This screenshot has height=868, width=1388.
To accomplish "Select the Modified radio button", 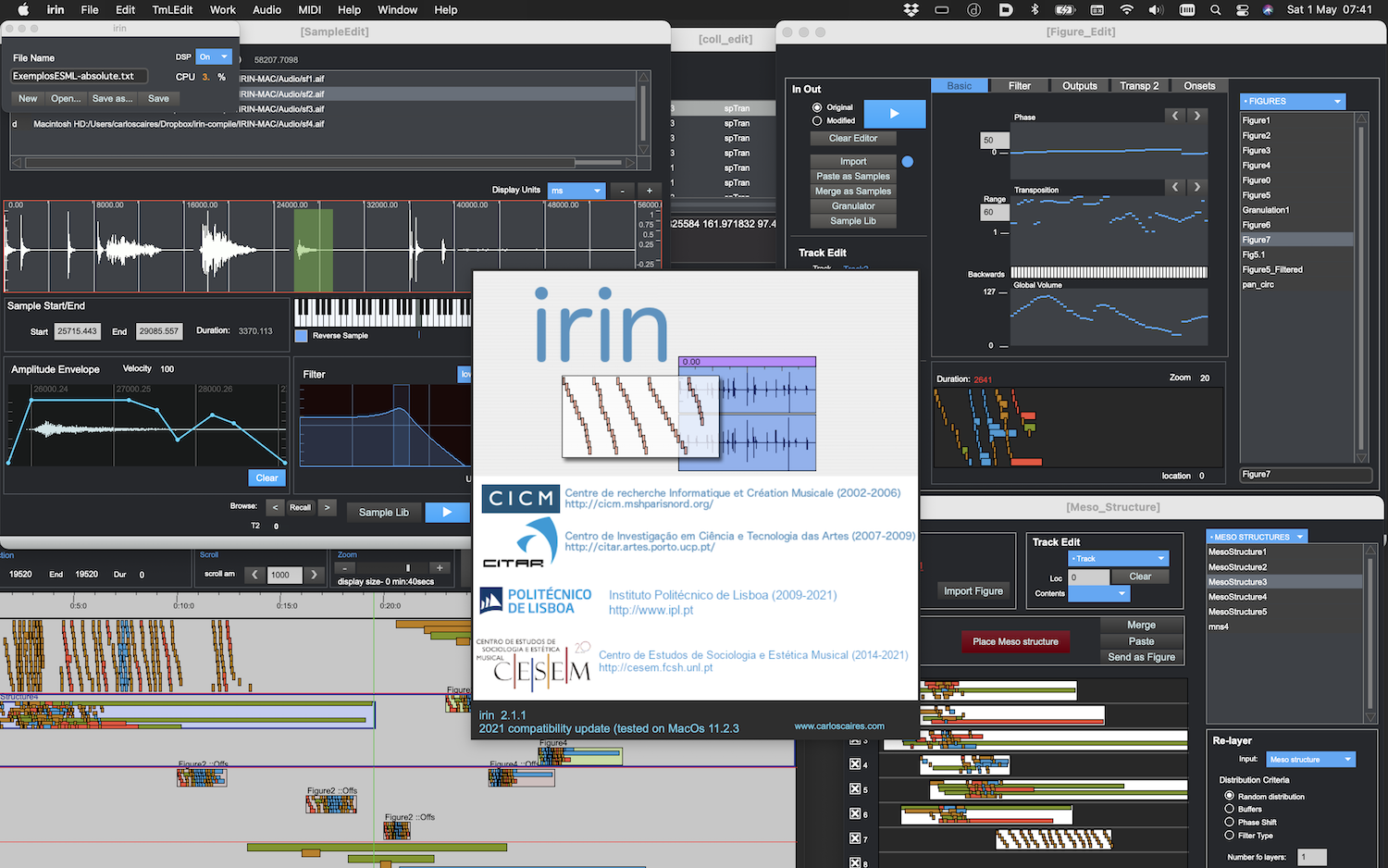I will (817, 120).
